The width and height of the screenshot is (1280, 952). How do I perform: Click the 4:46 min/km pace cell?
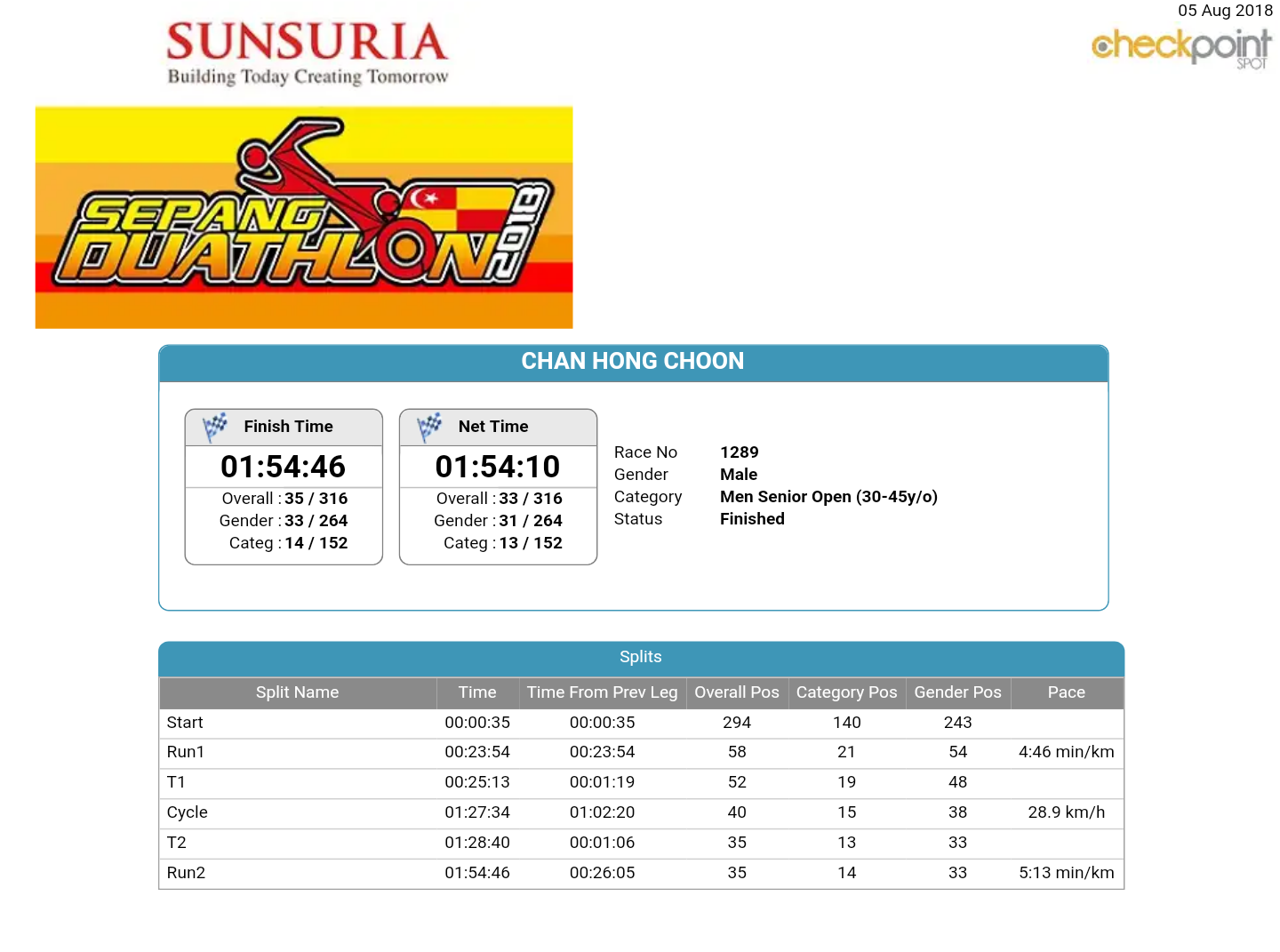point(1067,752)
